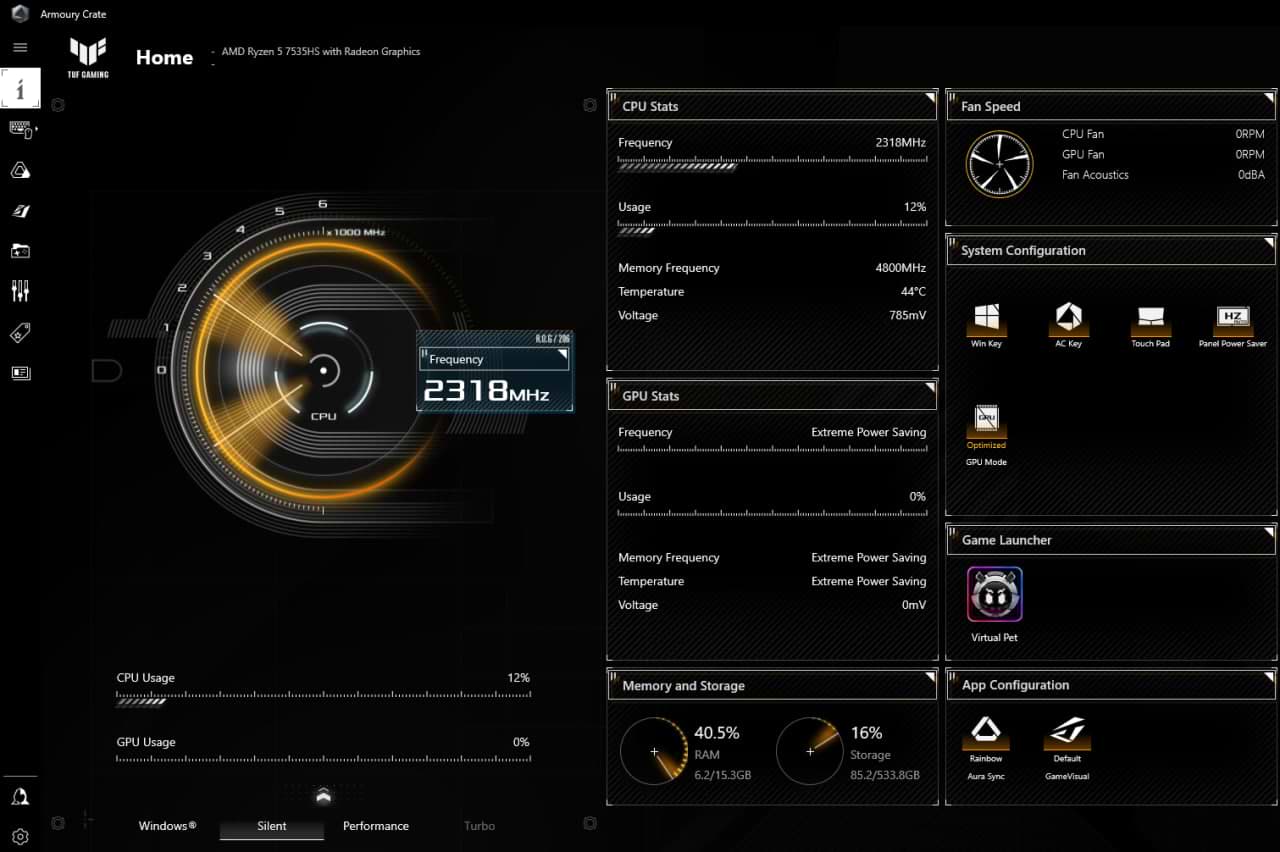Expand the Memory and Storage panel corner
The height and width of the screenshot is (852, 1280).
[x=930, y=677]
